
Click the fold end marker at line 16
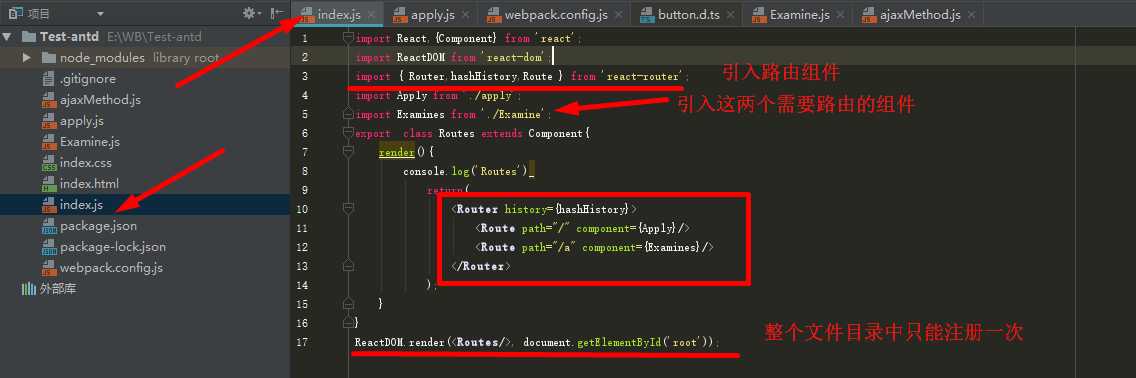(x=348, y=322)
